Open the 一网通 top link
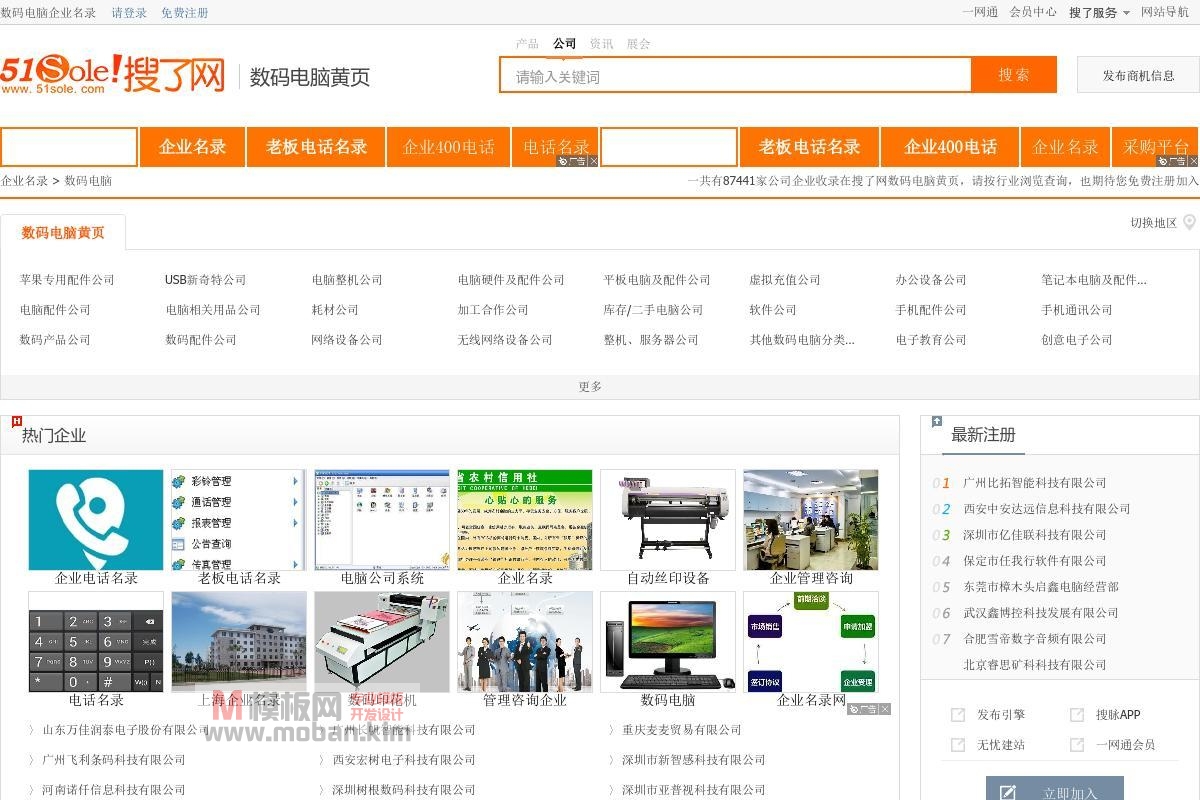1200x800 pixels. click(980, 13)
